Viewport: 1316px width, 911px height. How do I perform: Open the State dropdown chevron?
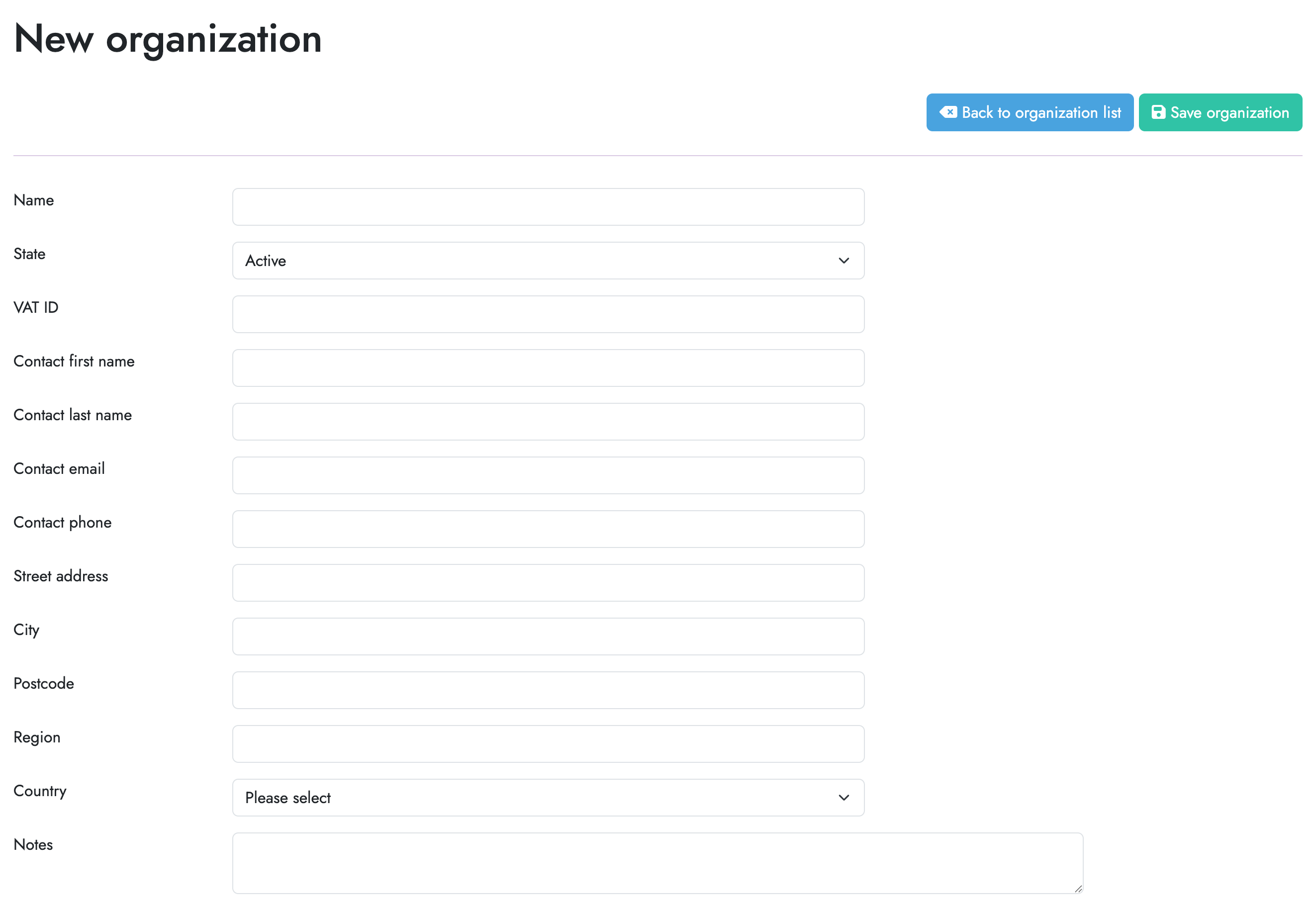844,261
